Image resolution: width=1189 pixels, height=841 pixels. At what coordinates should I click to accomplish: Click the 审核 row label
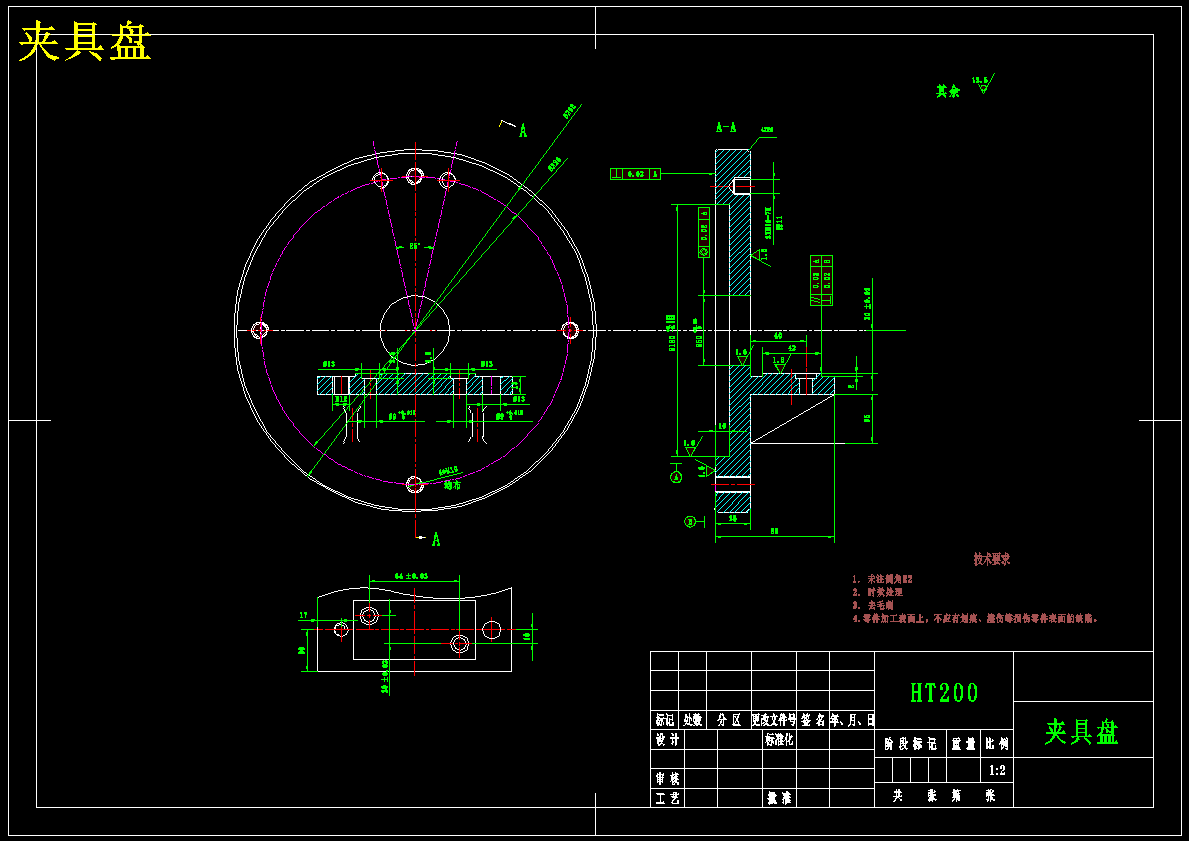coord(667,778)
